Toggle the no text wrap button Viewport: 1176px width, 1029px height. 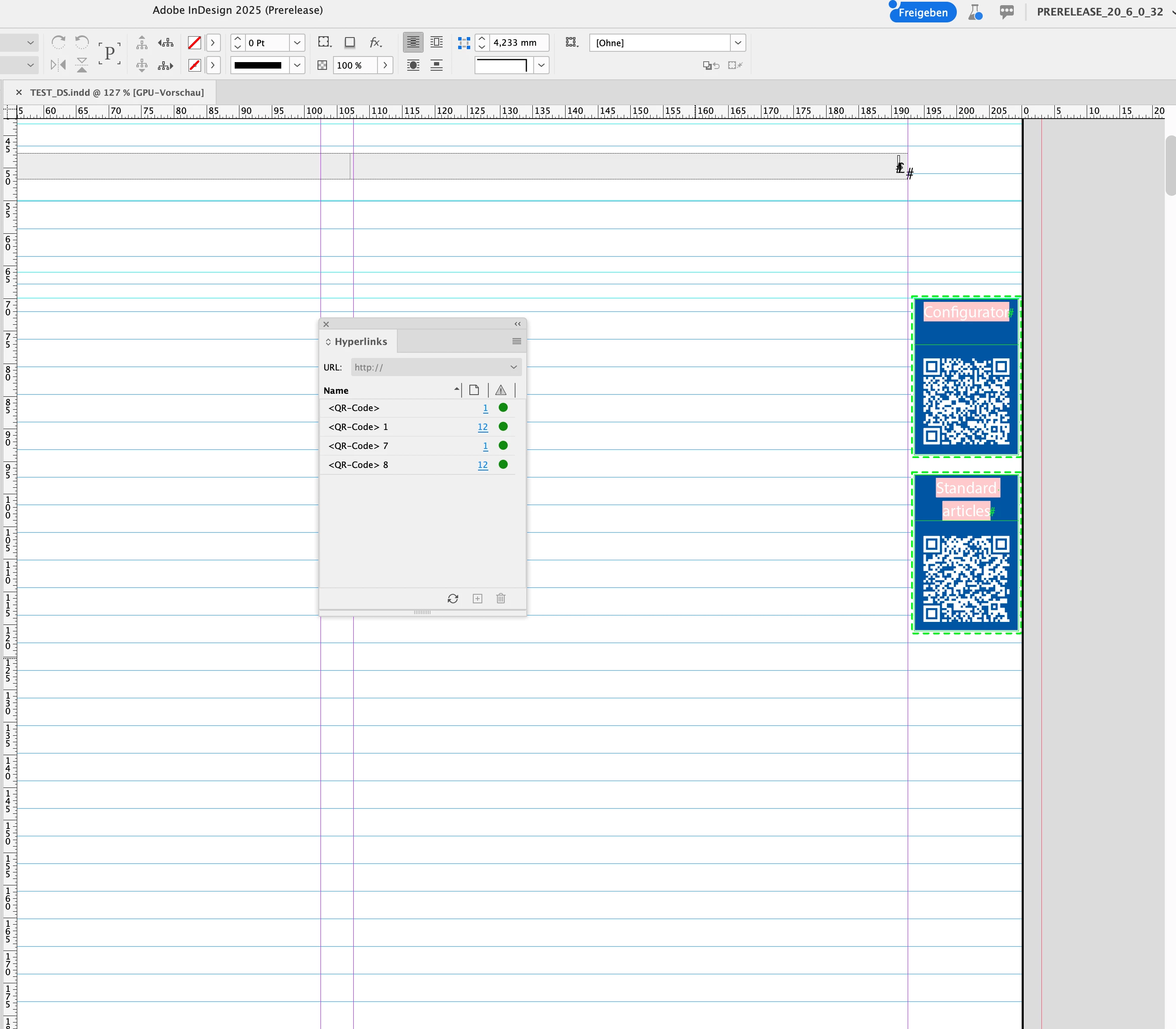click(x=412, y=43)
